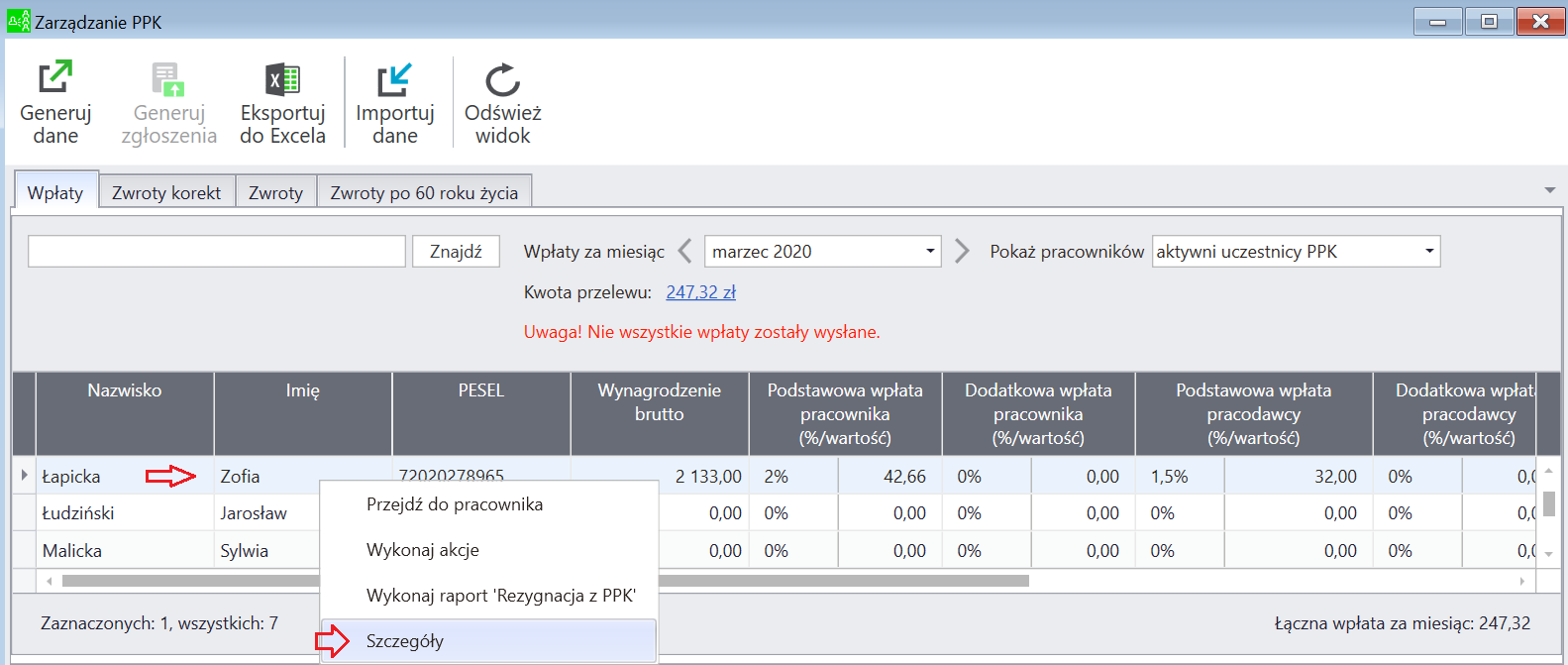Go to the previous month arrow
This screenshot has width=1568, height=665.
pyautogui.click(x=684, y=251)
